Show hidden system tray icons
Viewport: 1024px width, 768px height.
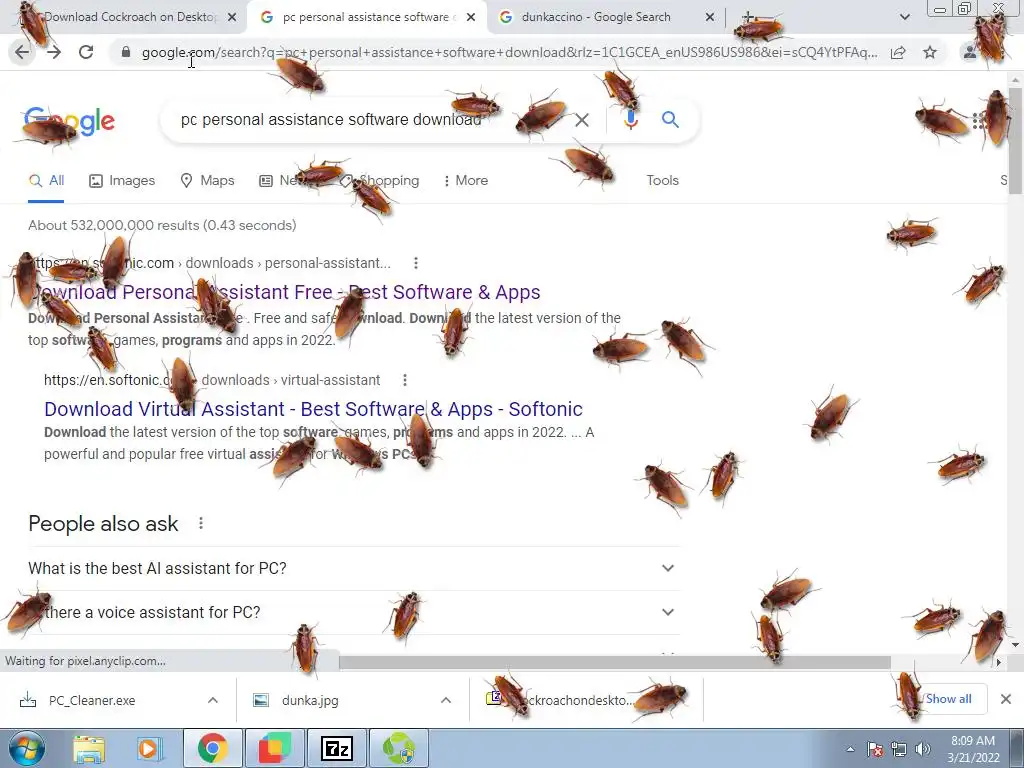click(x=850, y=749)
